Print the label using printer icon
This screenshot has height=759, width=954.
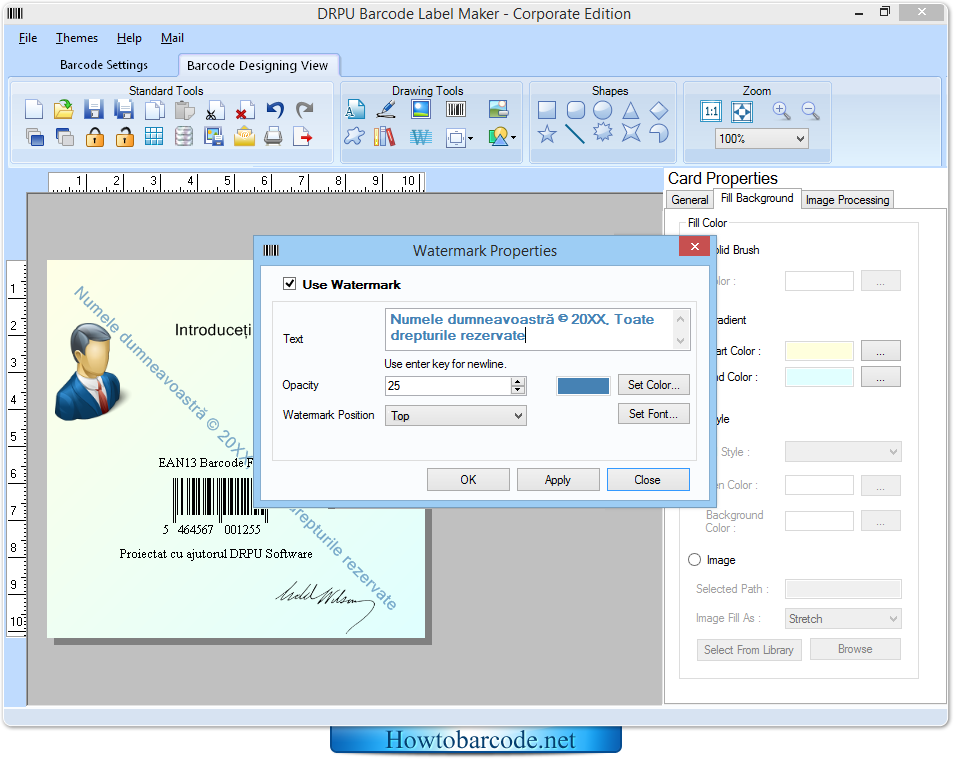click(x=273, y=137)
